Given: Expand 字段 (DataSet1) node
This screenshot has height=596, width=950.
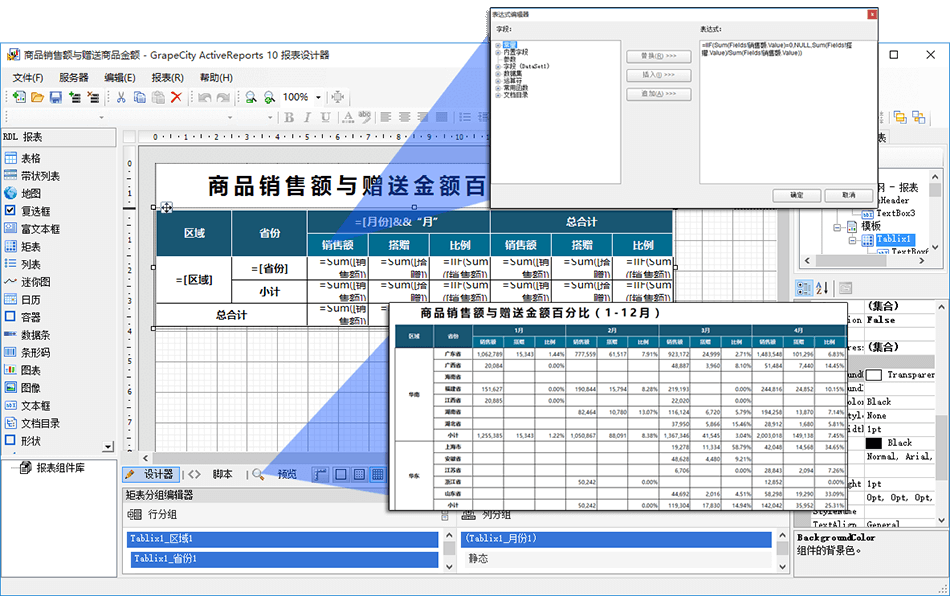Looking at the screenshot, I should click(x=498, y=67).
